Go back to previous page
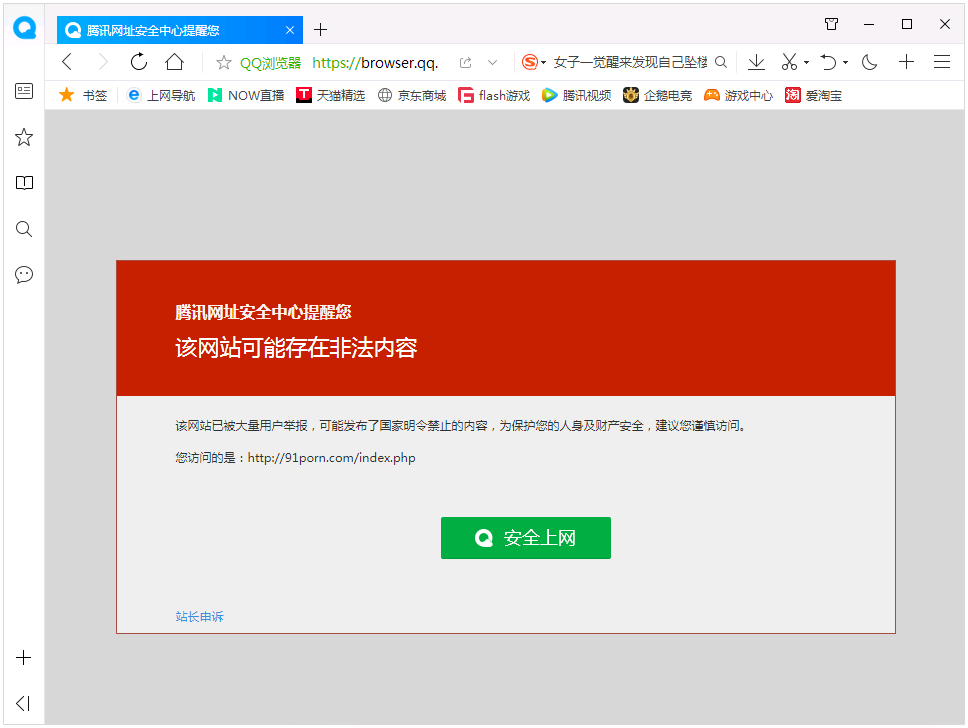Viewport: 968px width, 728px height. click(67, 62)
